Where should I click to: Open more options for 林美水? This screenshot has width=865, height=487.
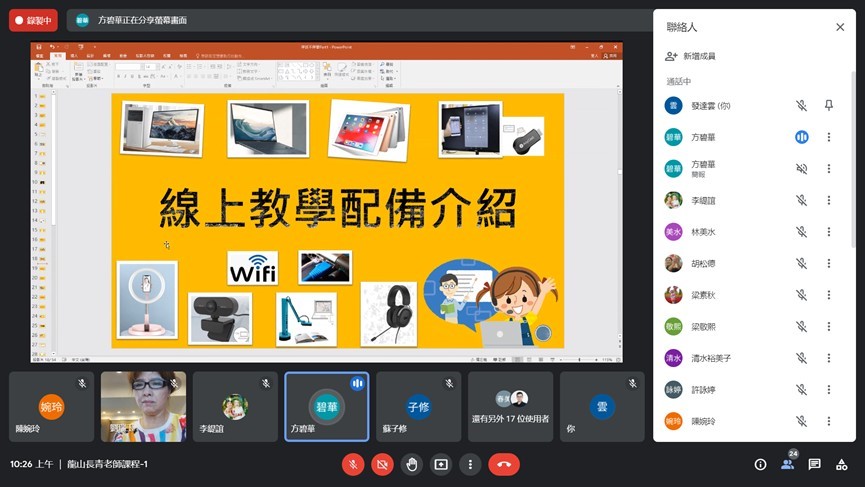(x=828, y=232)
